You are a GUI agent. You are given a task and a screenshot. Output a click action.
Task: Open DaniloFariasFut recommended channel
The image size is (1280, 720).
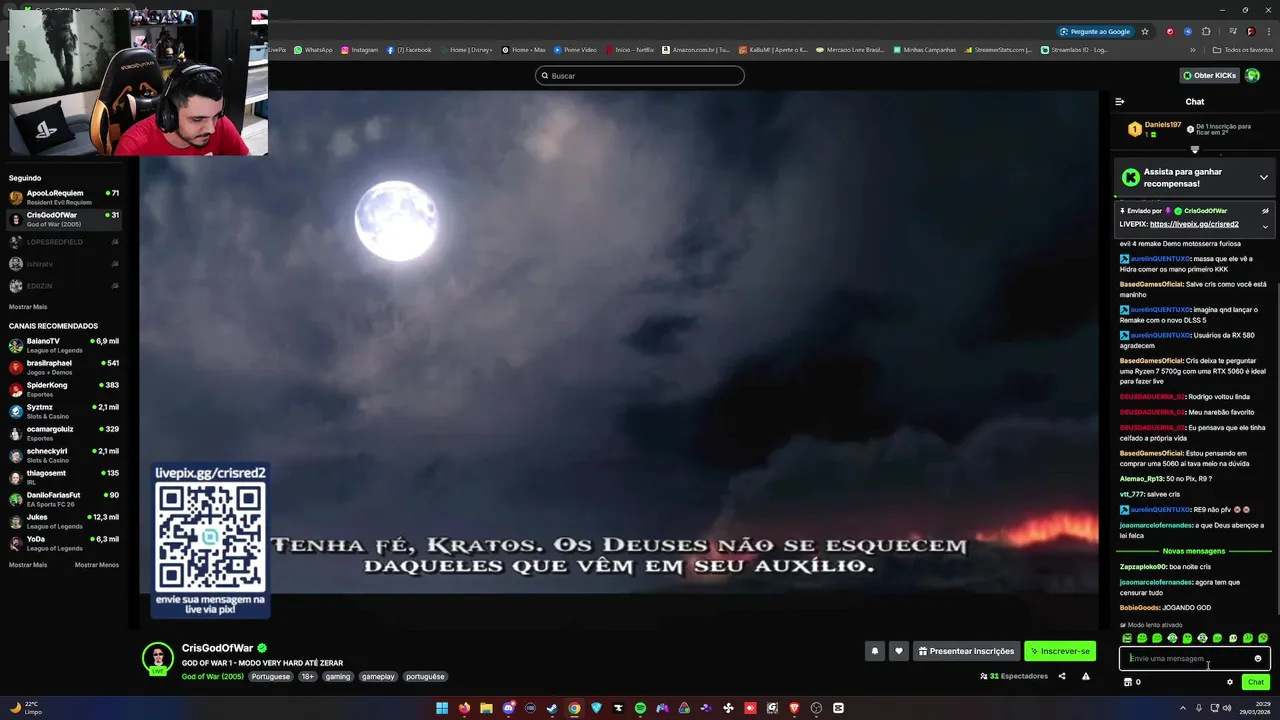[64, 499]
